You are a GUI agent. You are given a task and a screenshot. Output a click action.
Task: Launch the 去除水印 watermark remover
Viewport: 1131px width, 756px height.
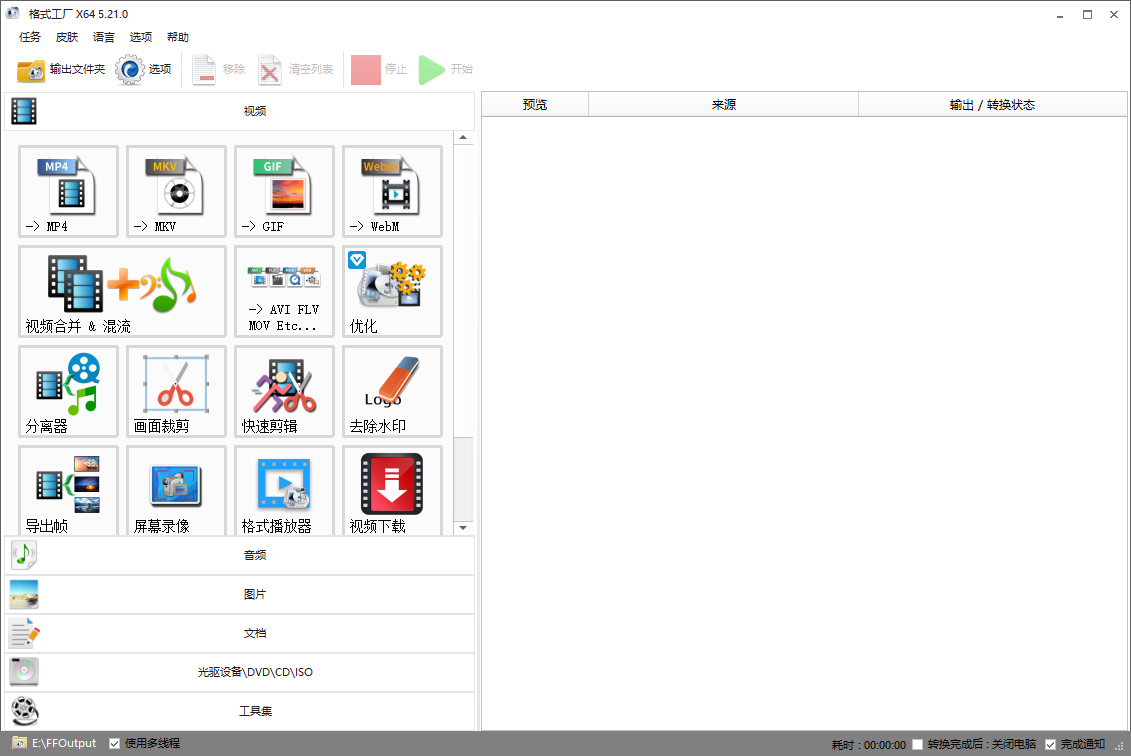point(392,391)
